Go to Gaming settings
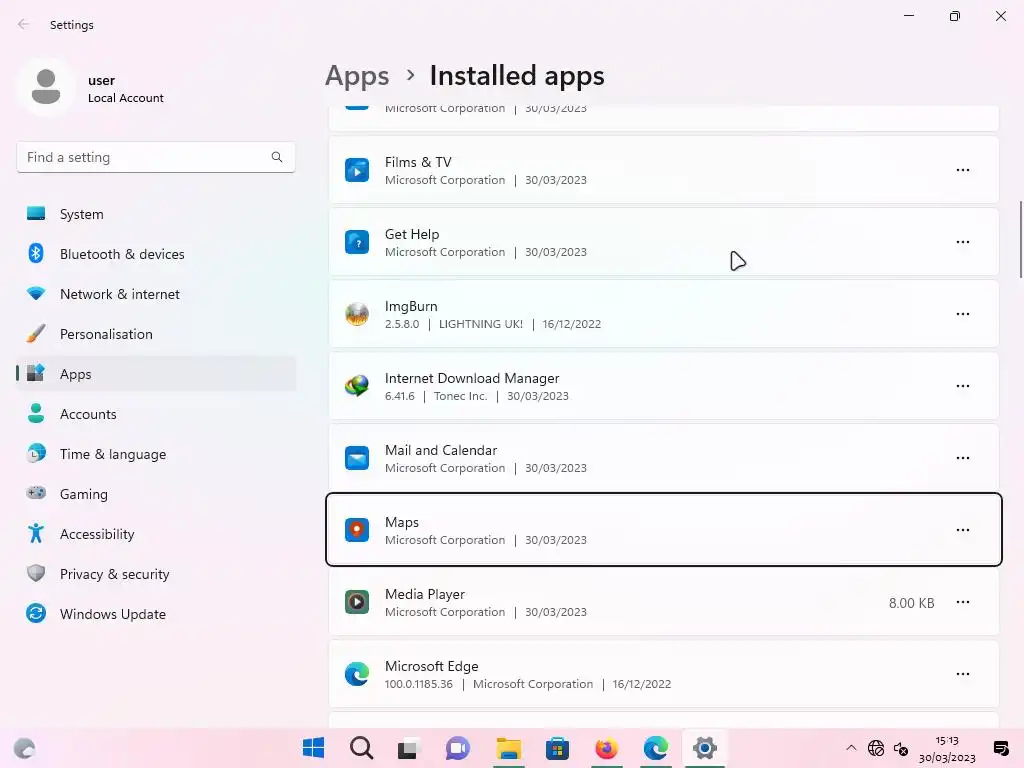This screenshot has width=1024, height=768. tap(155, 494)
